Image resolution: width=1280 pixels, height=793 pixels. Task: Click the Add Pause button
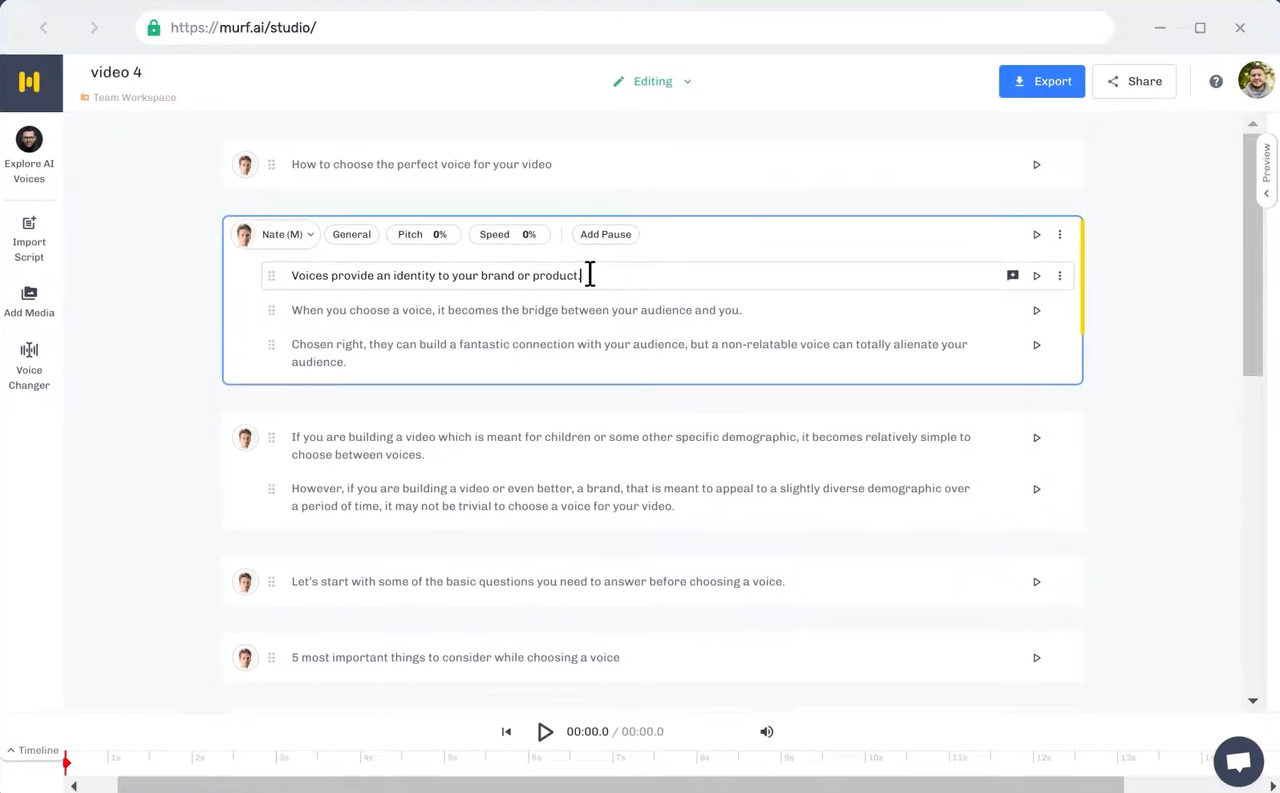tap(605, 235)
